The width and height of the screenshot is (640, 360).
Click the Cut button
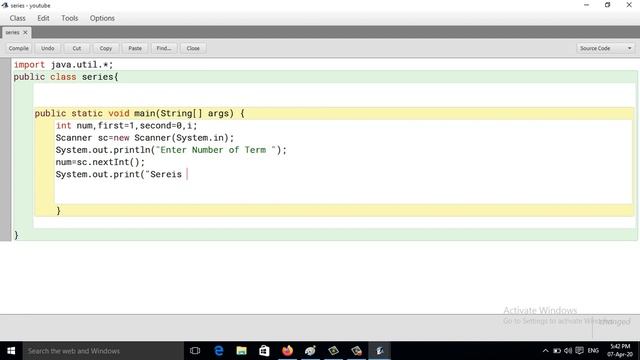77,48
